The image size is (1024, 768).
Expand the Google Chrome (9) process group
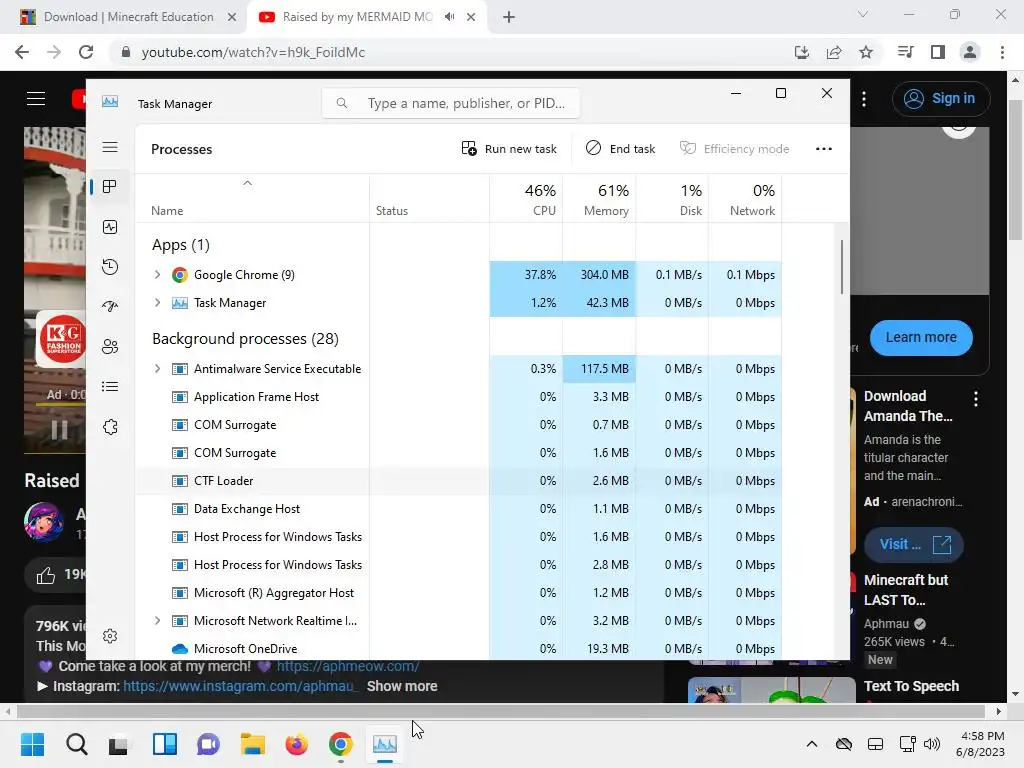coord(157,275)
